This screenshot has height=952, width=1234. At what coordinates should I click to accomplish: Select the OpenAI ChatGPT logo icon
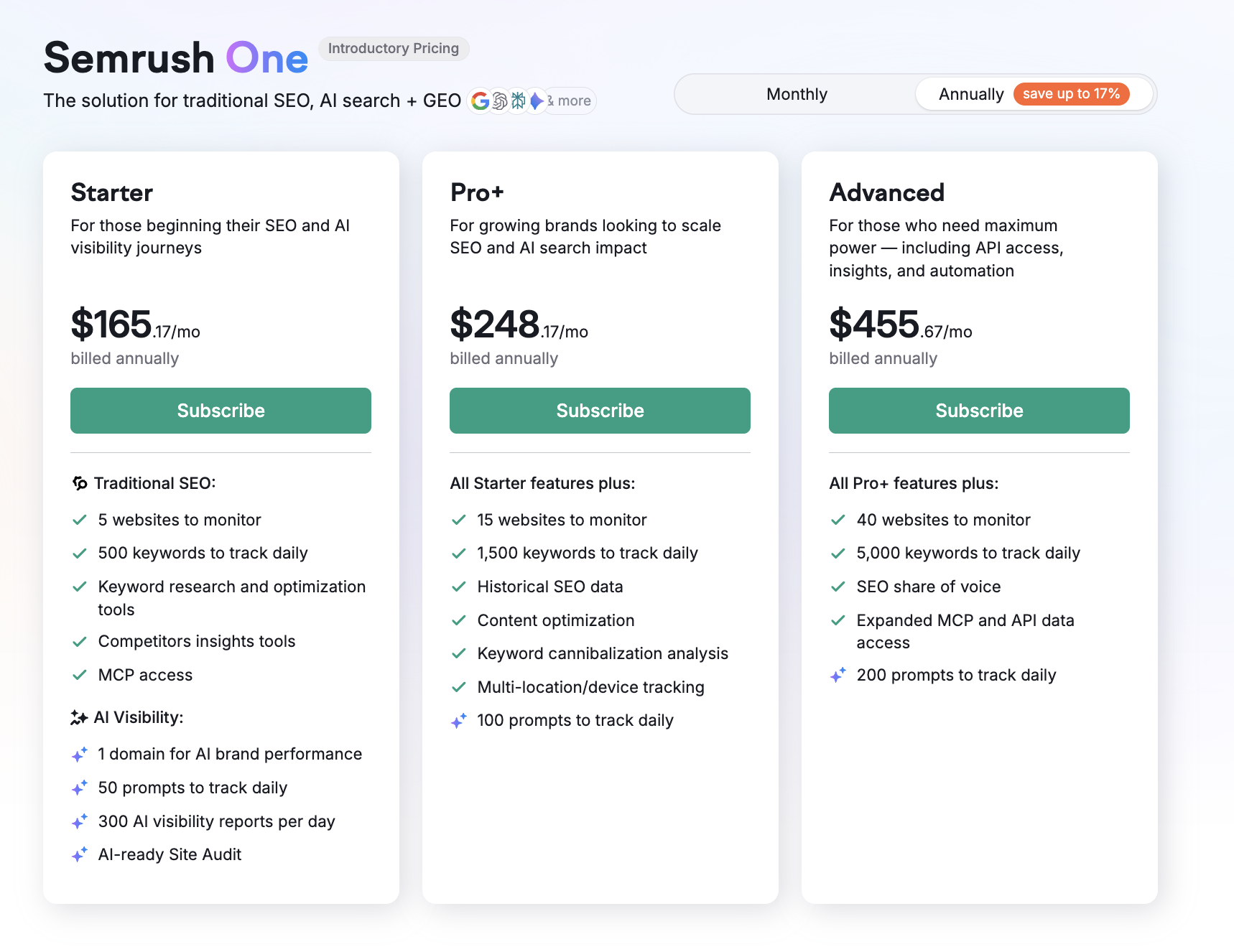coord(498,101)
